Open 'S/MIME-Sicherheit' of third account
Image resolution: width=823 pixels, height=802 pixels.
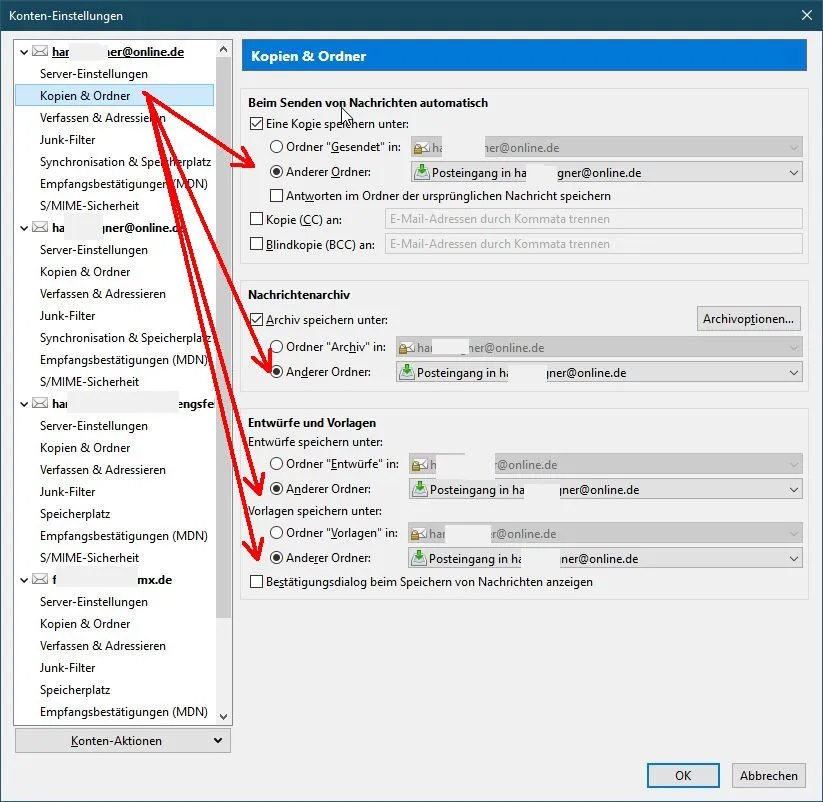(89, 557)
